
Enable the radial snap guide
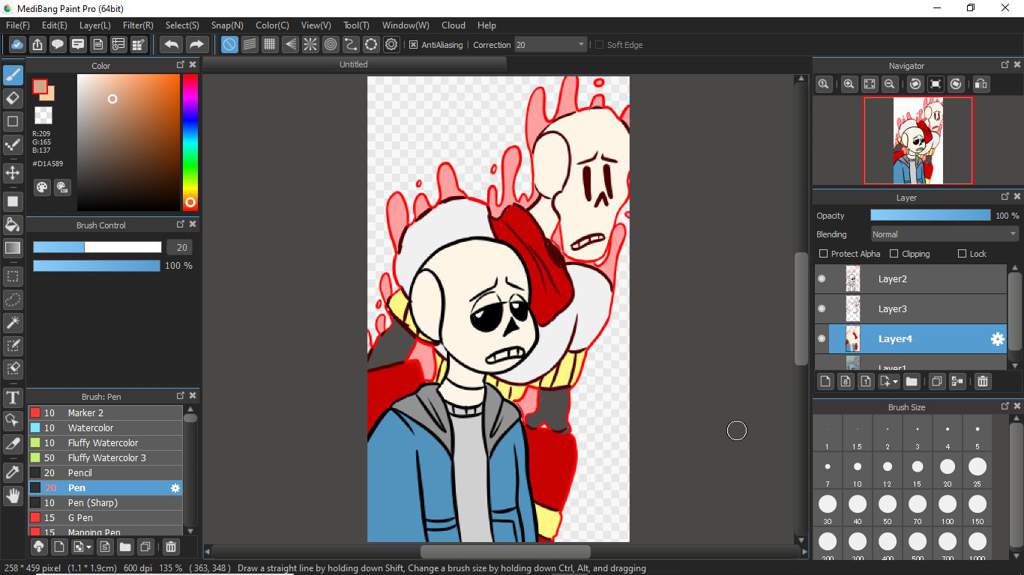[x=310, y=44]
